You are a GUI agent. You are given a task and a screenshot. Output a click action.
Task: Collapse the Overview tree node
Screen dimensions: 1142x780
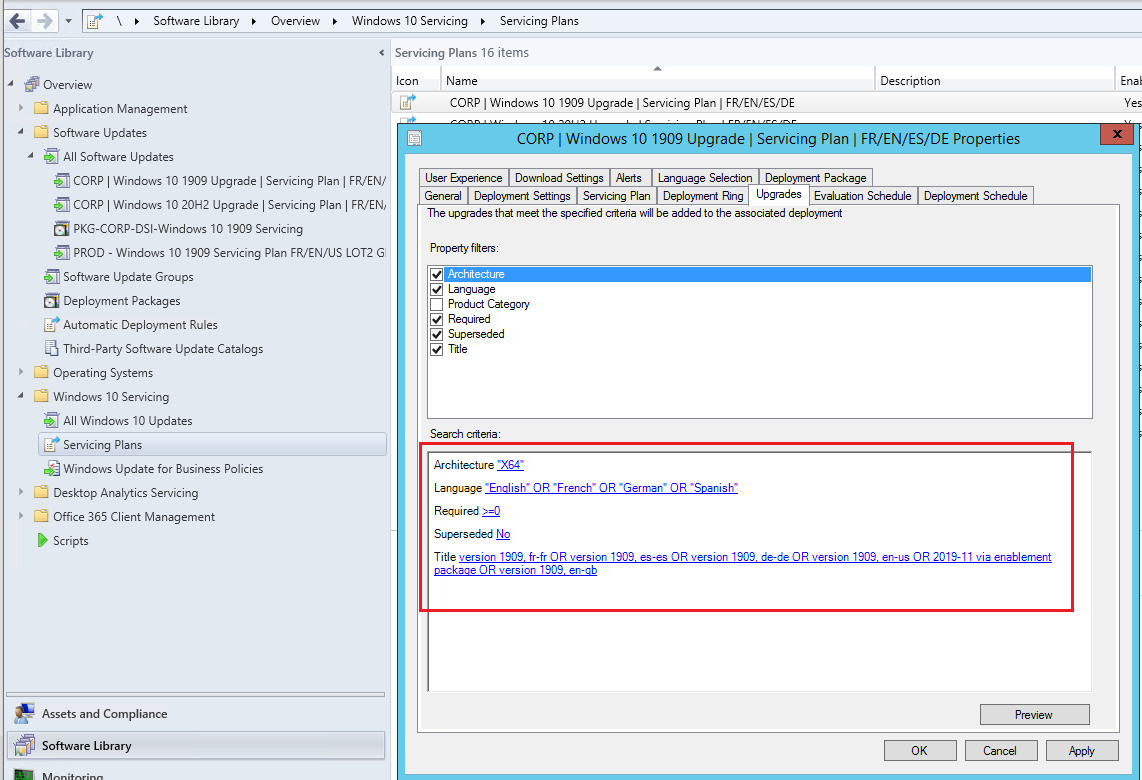pyautogui.click(x=11, y=84)
